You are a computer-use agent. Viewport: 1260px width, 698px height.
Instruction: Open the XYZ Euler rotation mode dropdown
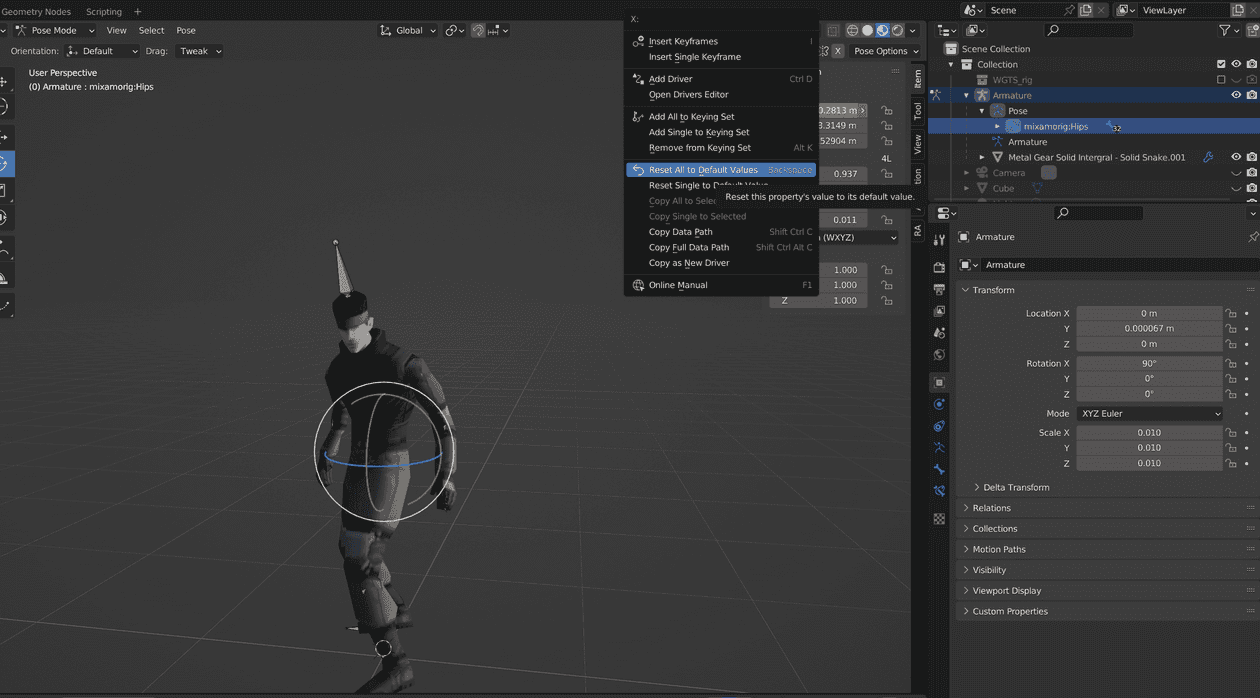pos(1148,413)
